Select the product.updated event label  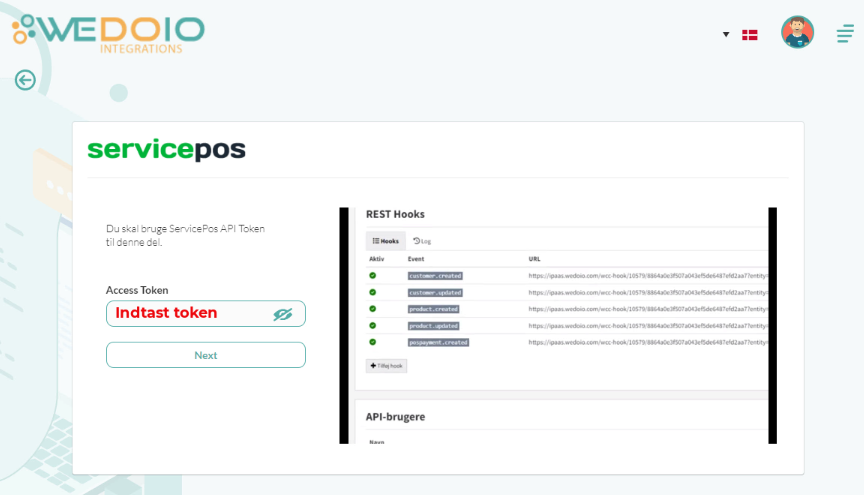click(x=433, y=326)
